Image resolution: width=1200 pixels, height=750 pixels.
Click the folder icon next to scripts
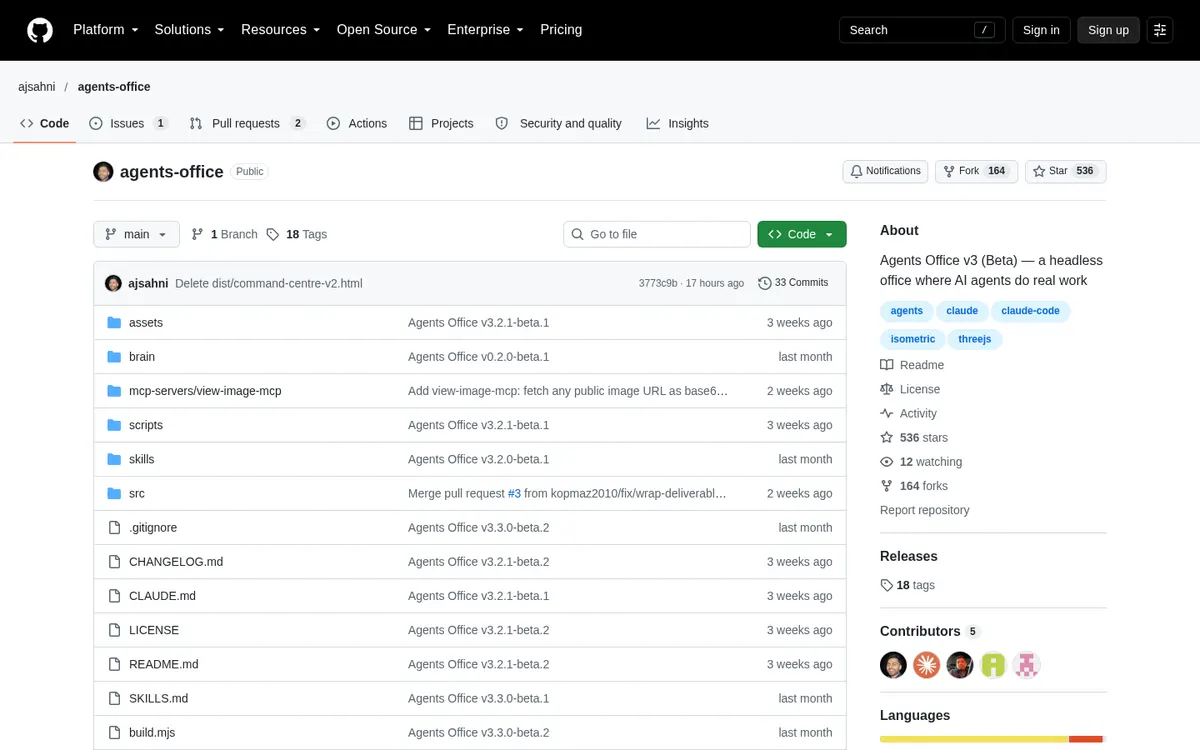113,425
